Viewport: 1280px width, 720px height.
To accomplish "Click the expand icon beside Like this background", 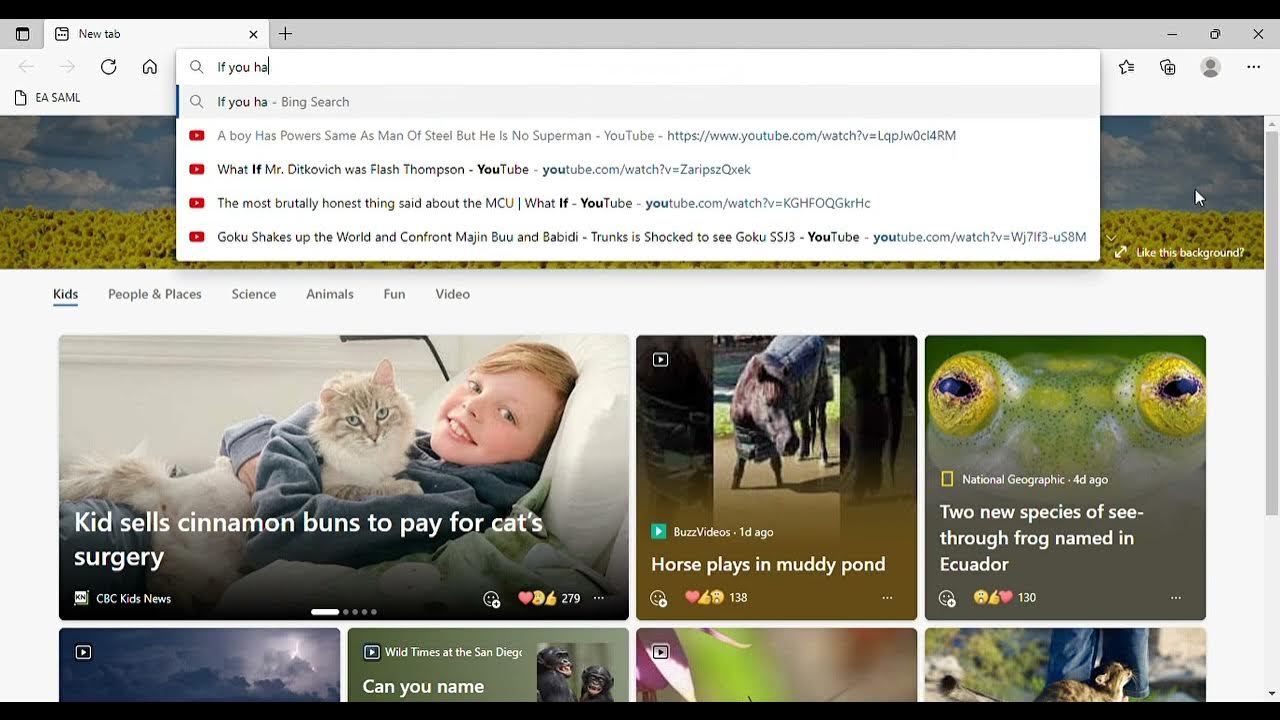I will [1121, 252].
